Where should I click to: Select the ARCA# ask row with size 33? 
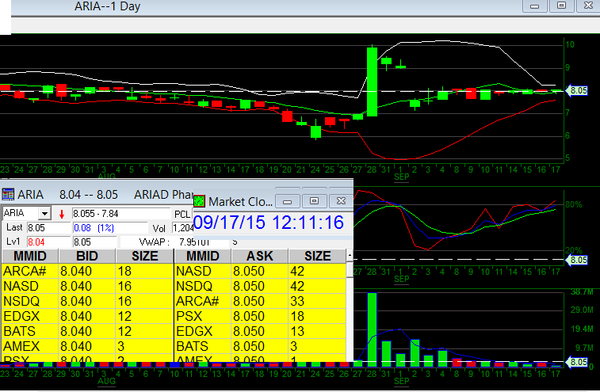260,301
